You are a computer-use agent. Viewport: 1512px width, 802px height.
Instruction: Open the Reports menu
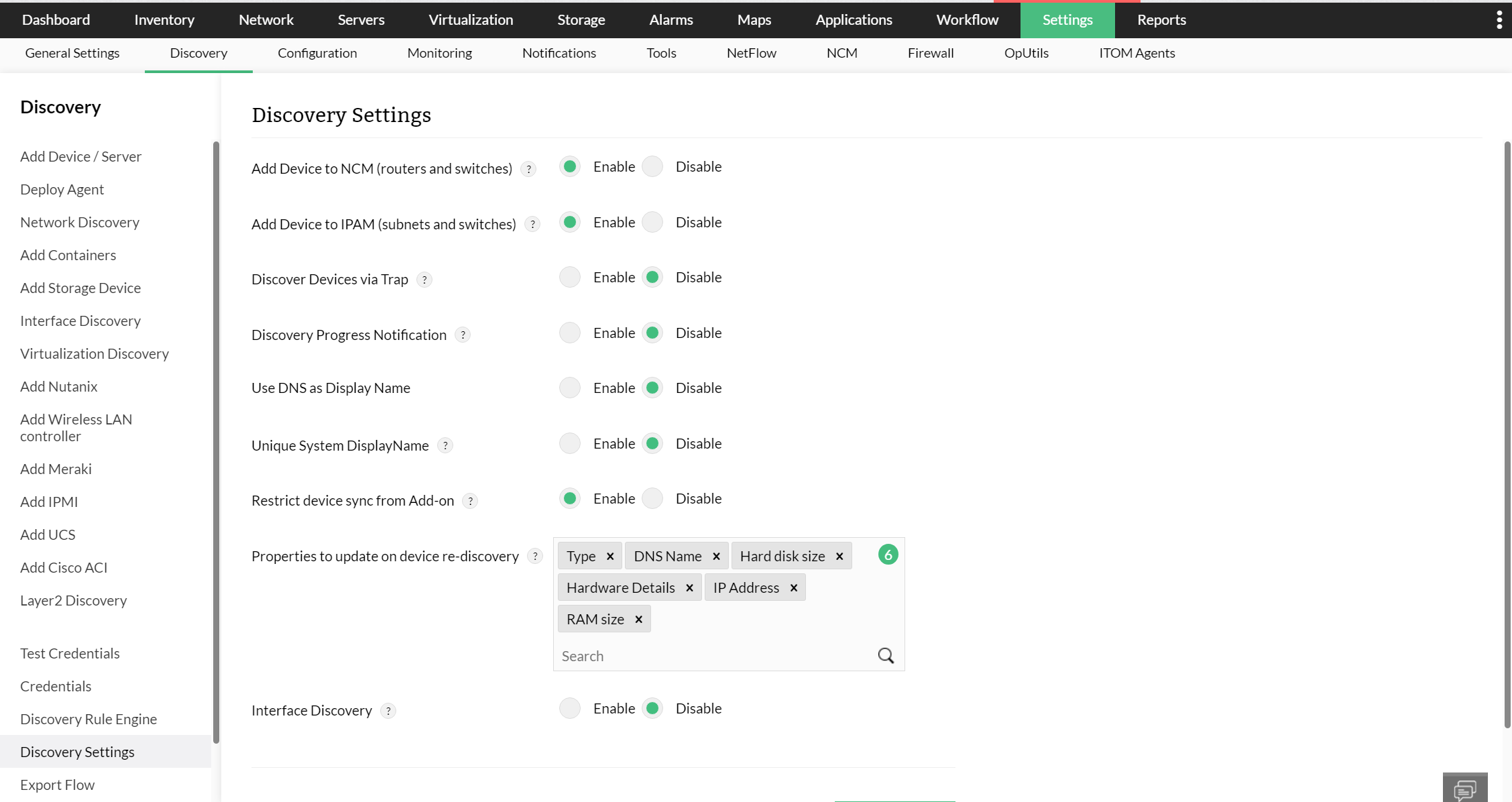pyautogui.click(x=1161, y=19)
